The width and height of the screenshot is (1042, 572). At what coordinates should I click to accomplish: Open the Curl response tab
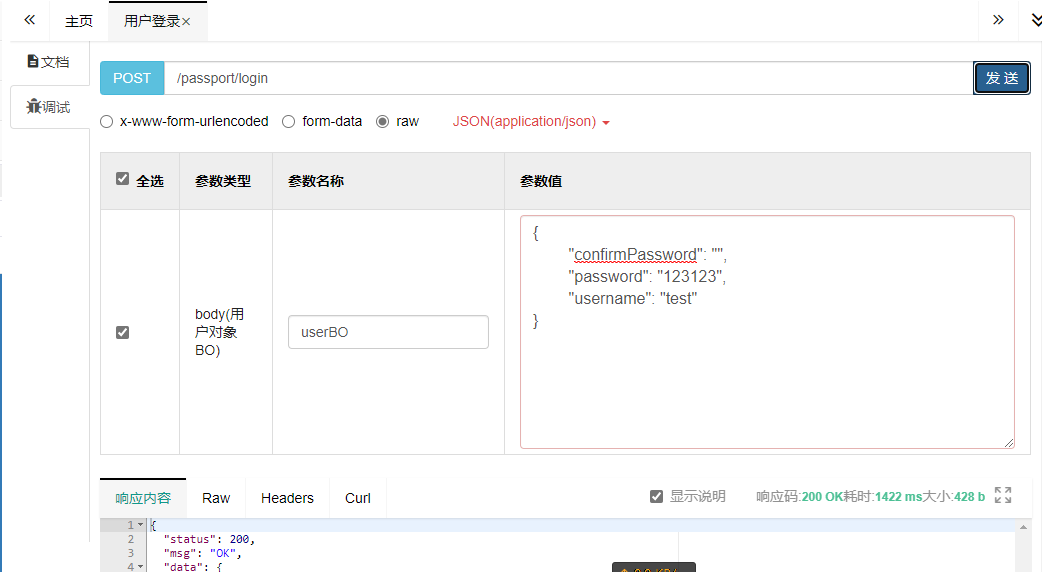pyautogui.click(x=358, y=498)
